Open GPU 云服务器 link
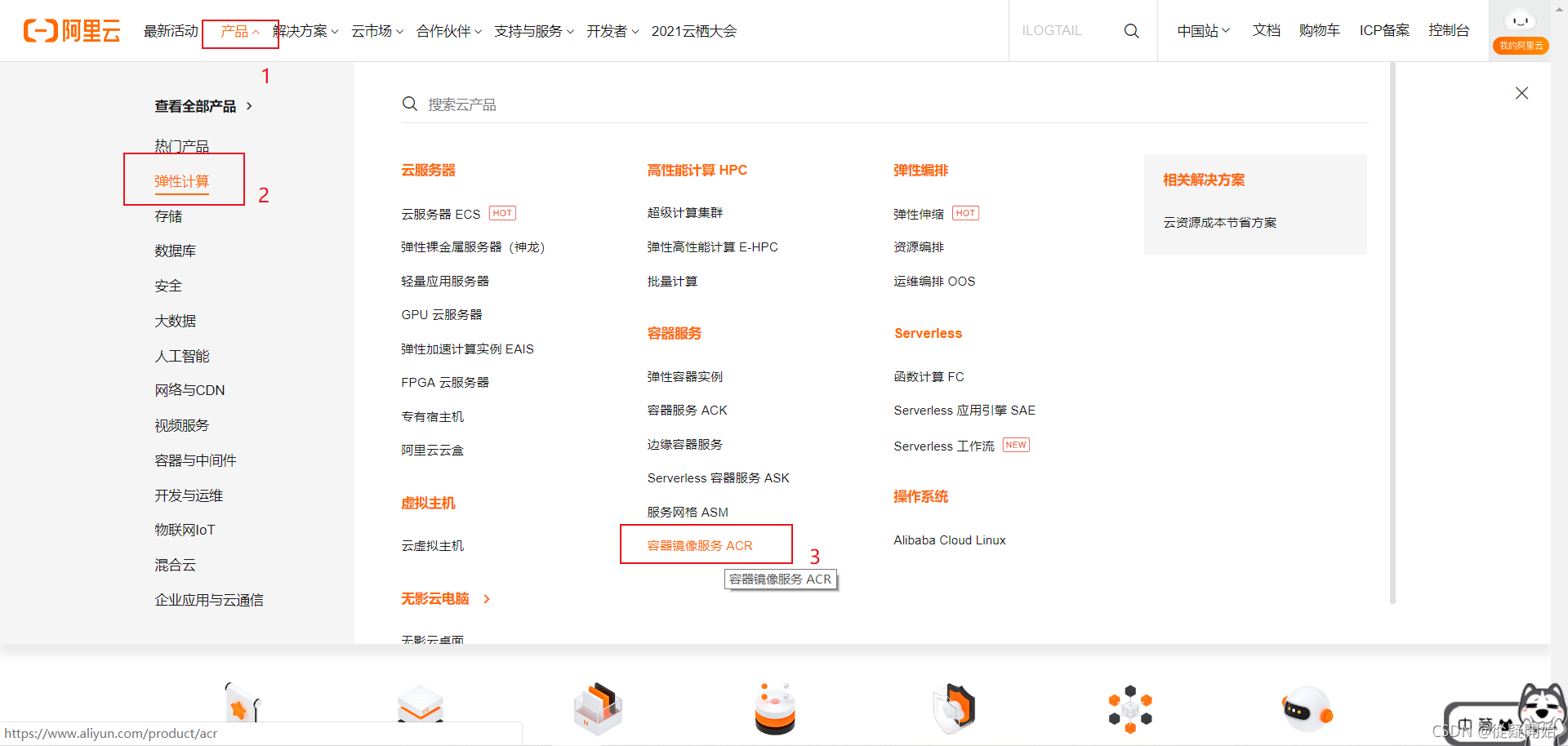 coord(442,314)
